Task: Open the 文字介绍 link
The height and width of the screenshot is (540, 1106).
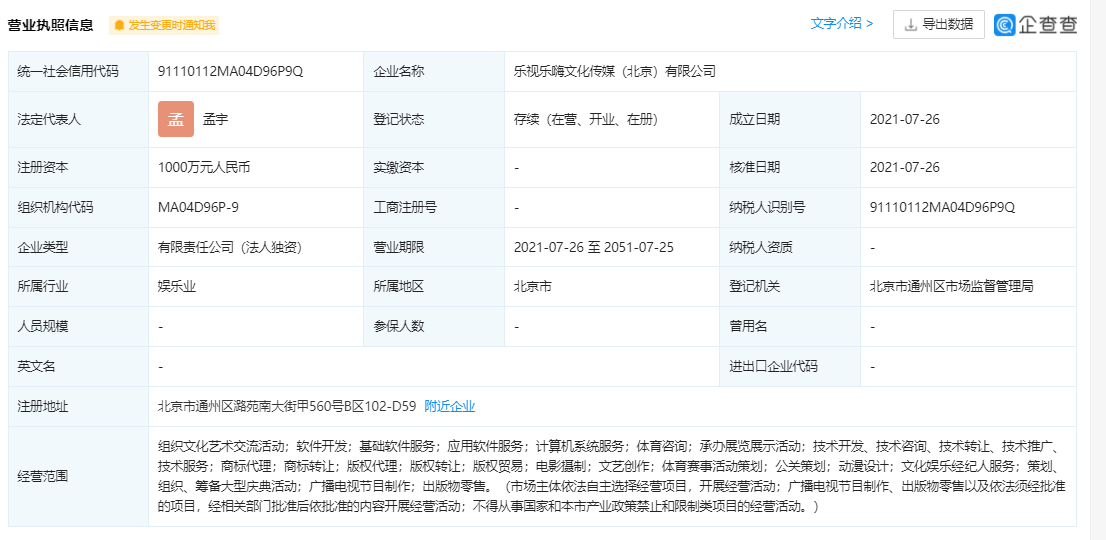Action: pyautogui.click(x=842, y=23)
